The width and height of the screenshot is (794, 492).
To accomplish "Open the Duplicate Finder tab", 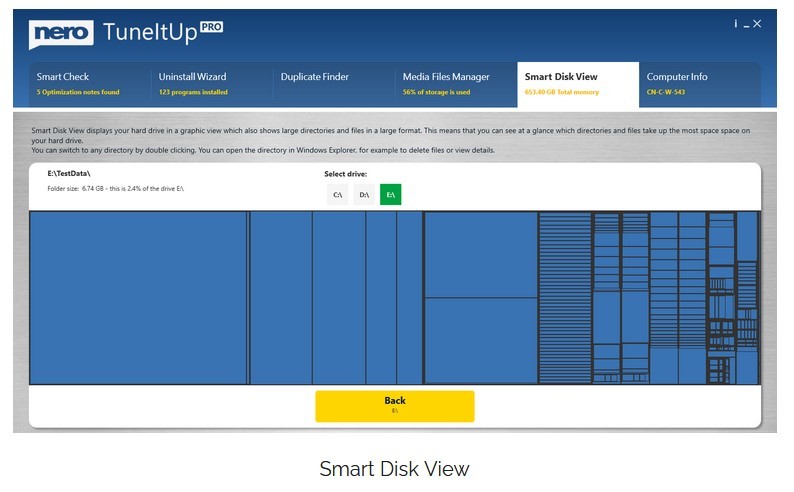I will point(334,84).
